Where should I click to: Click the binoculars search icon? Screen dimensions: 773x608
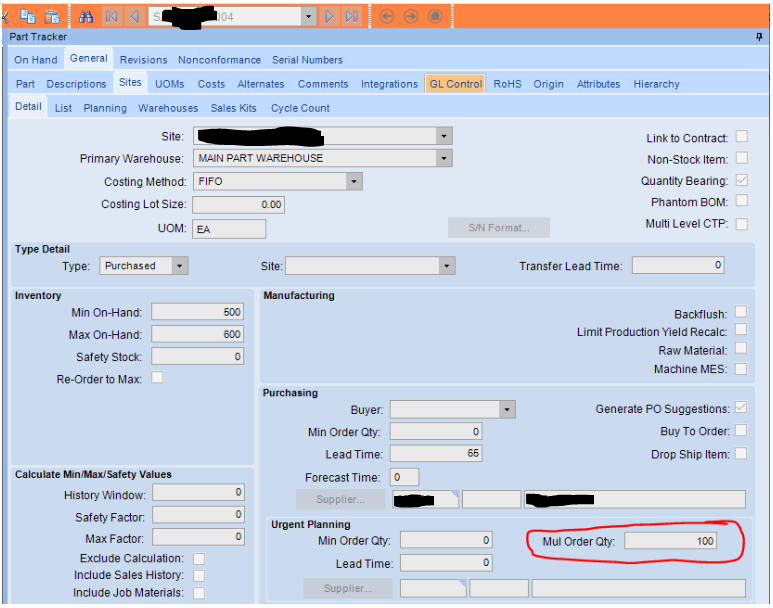(x=86, y=17)
